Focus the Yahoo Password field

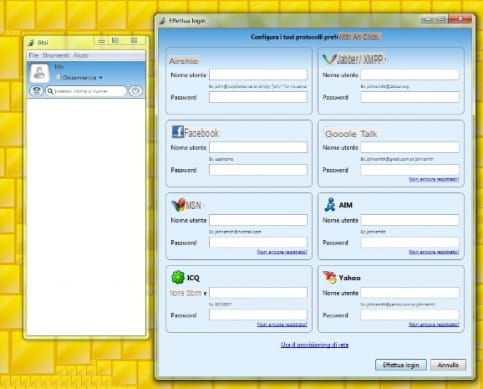click(x=410, y=315)
